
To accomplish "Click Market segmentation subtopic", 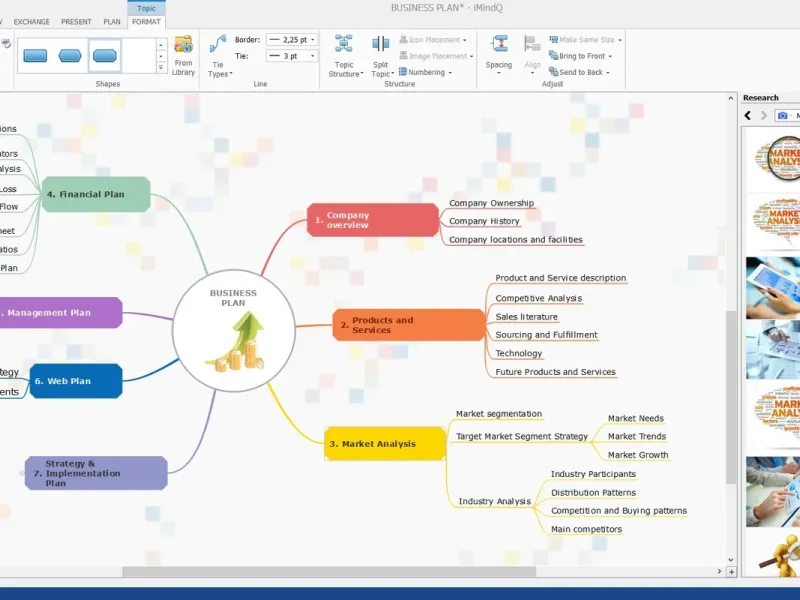I will 499,414.
